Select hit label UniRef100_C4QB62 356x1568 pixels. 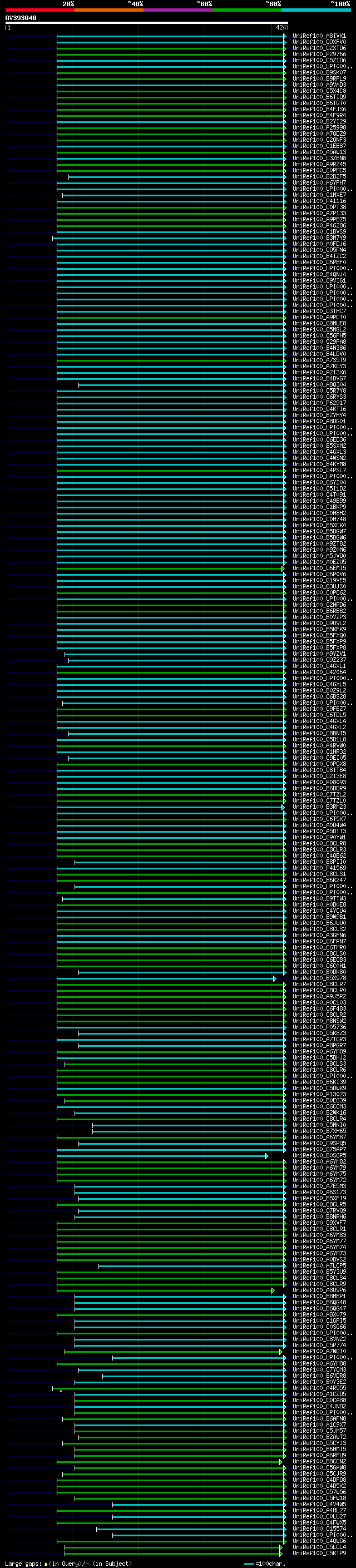click(319, 856)
